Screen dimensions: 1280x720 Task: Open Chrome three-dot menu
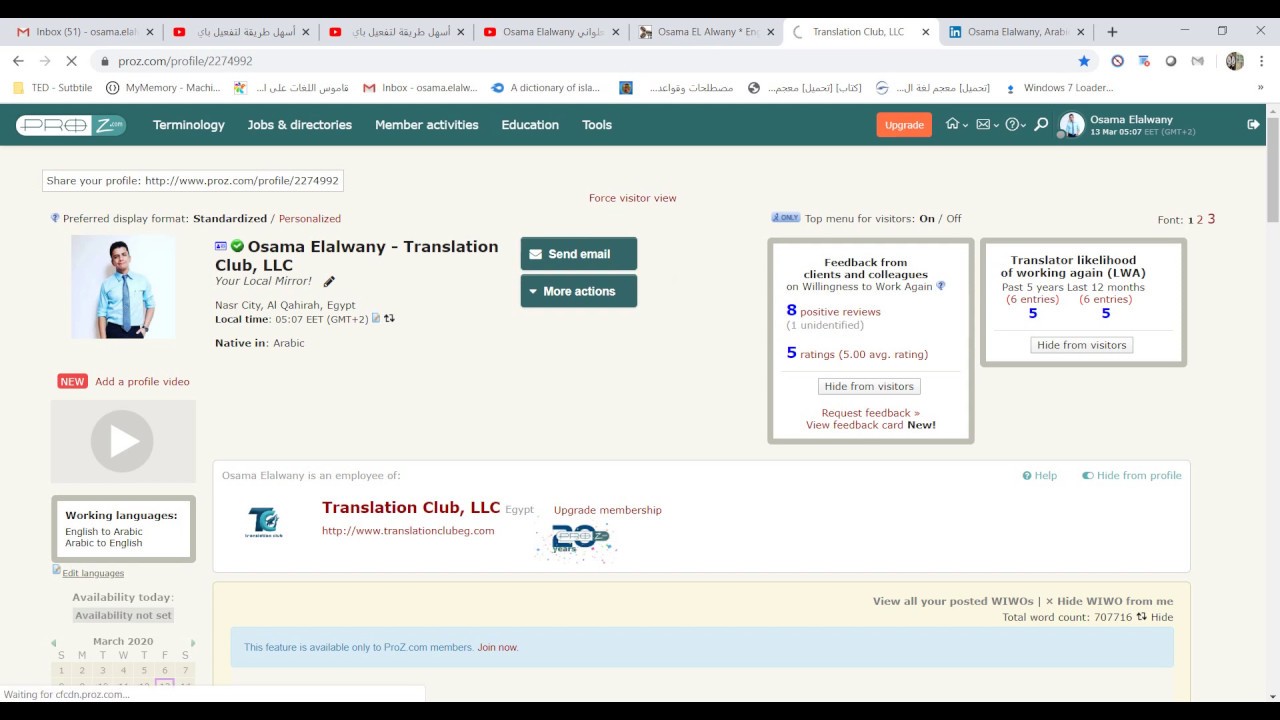pos(1260,61)
